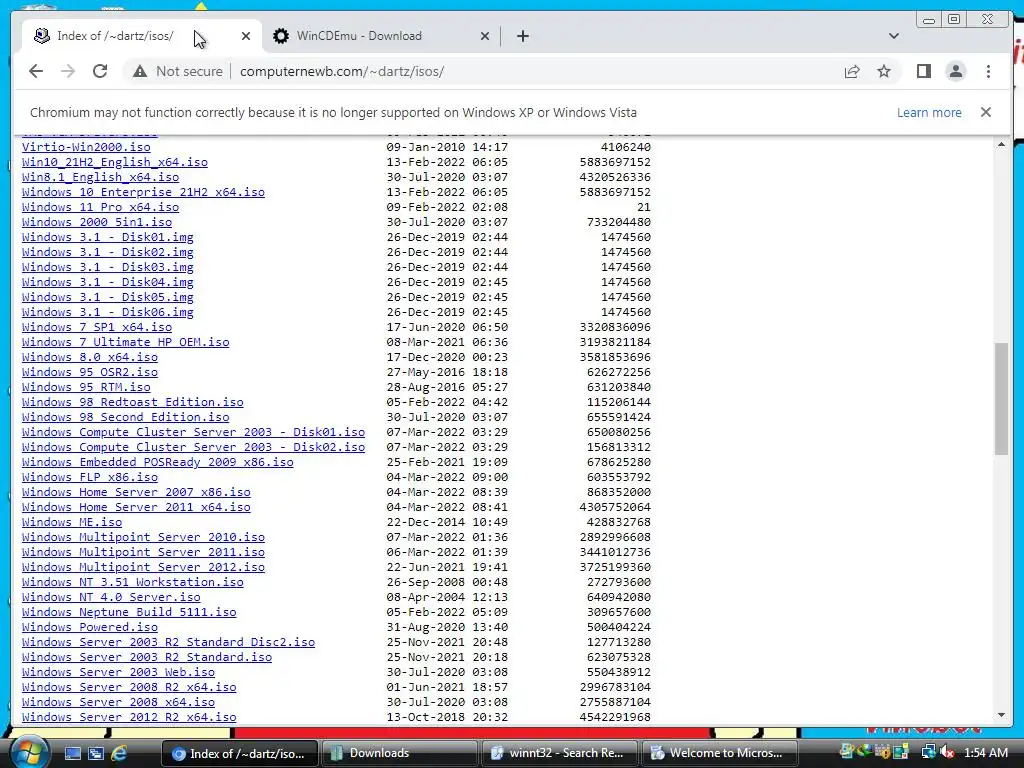Download Windows 2000 5in1.iso
Screen dimensions: 1024x768
pos(97,222)
